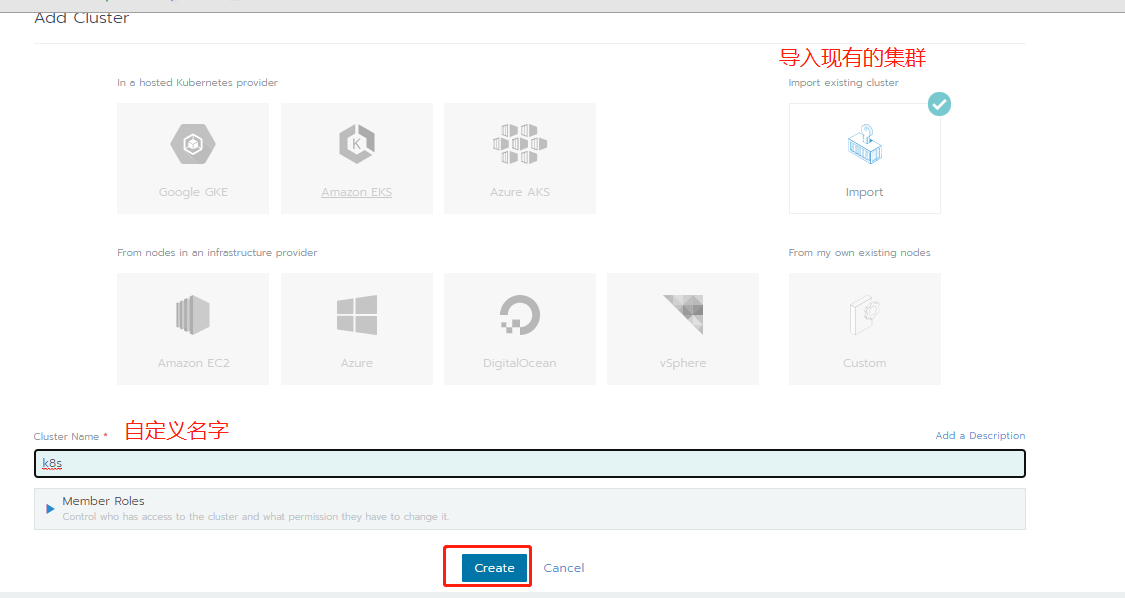Image resolution: width=1125 pixels, height=598 pixels.
Task: Click the Cluster Name field label
Action: tap(66, 436)
